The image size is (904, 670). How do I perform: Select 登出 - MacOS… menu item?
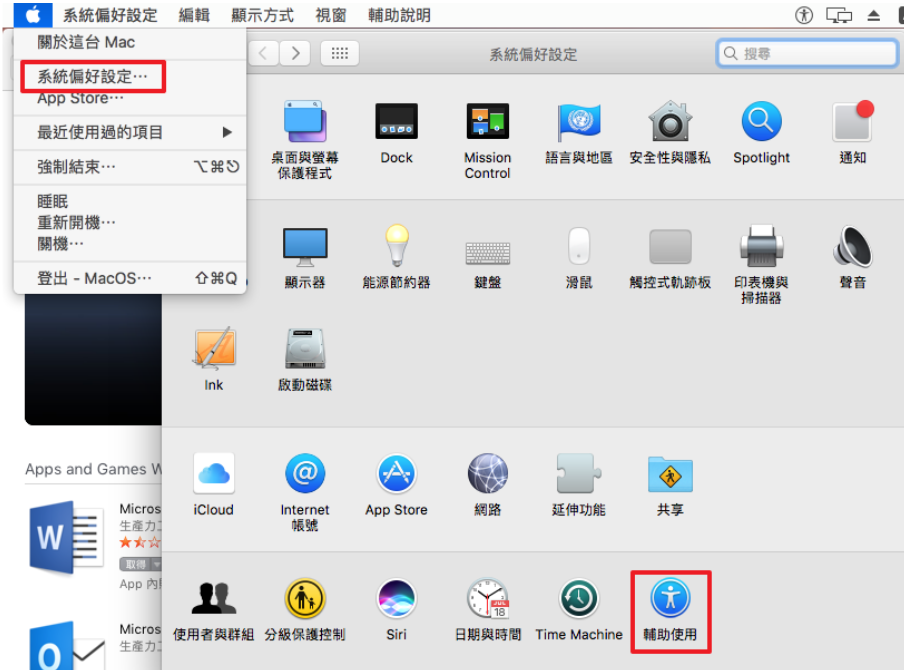[130, 278]
